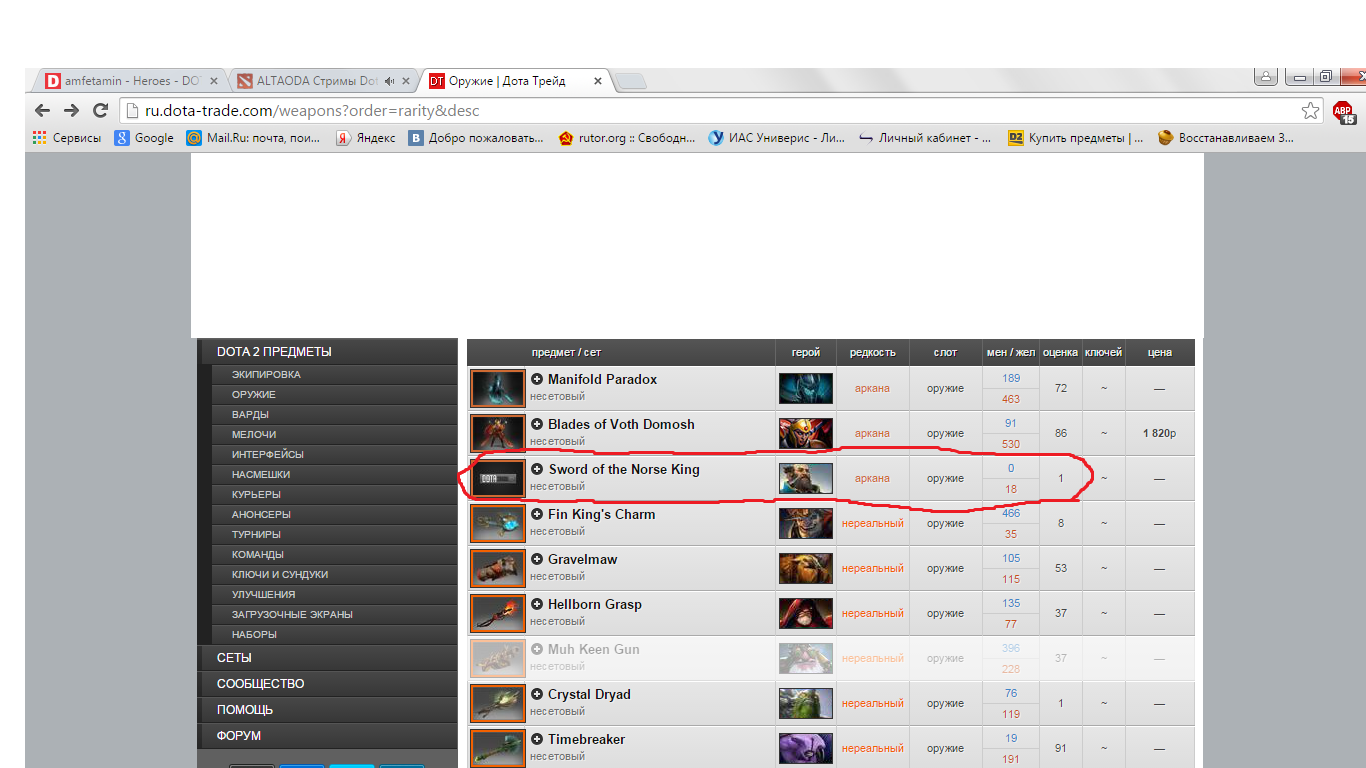Screen dimensions: 1366x768
Task: Click hero portrait in Crystal Dryad row
Action: pos(806,703)
